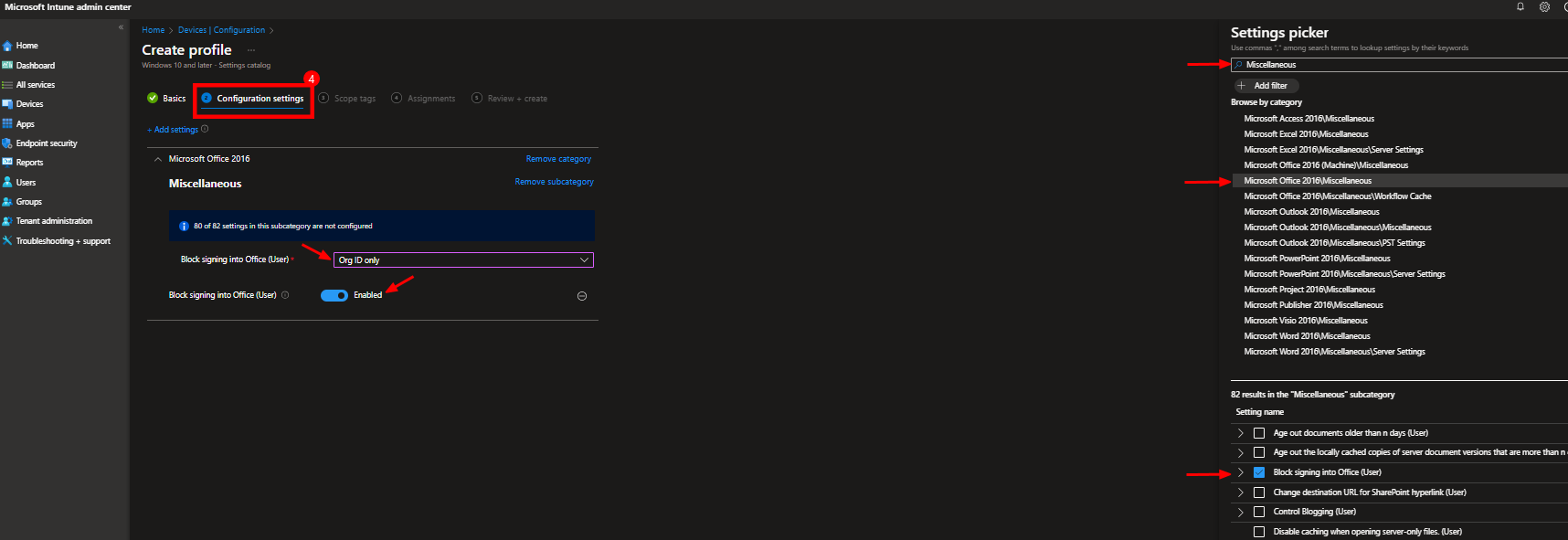Viewport: 1568px width, 540px height.
Task: Collapse the Microsoft Office 2016 category
Action: [158, 159]
